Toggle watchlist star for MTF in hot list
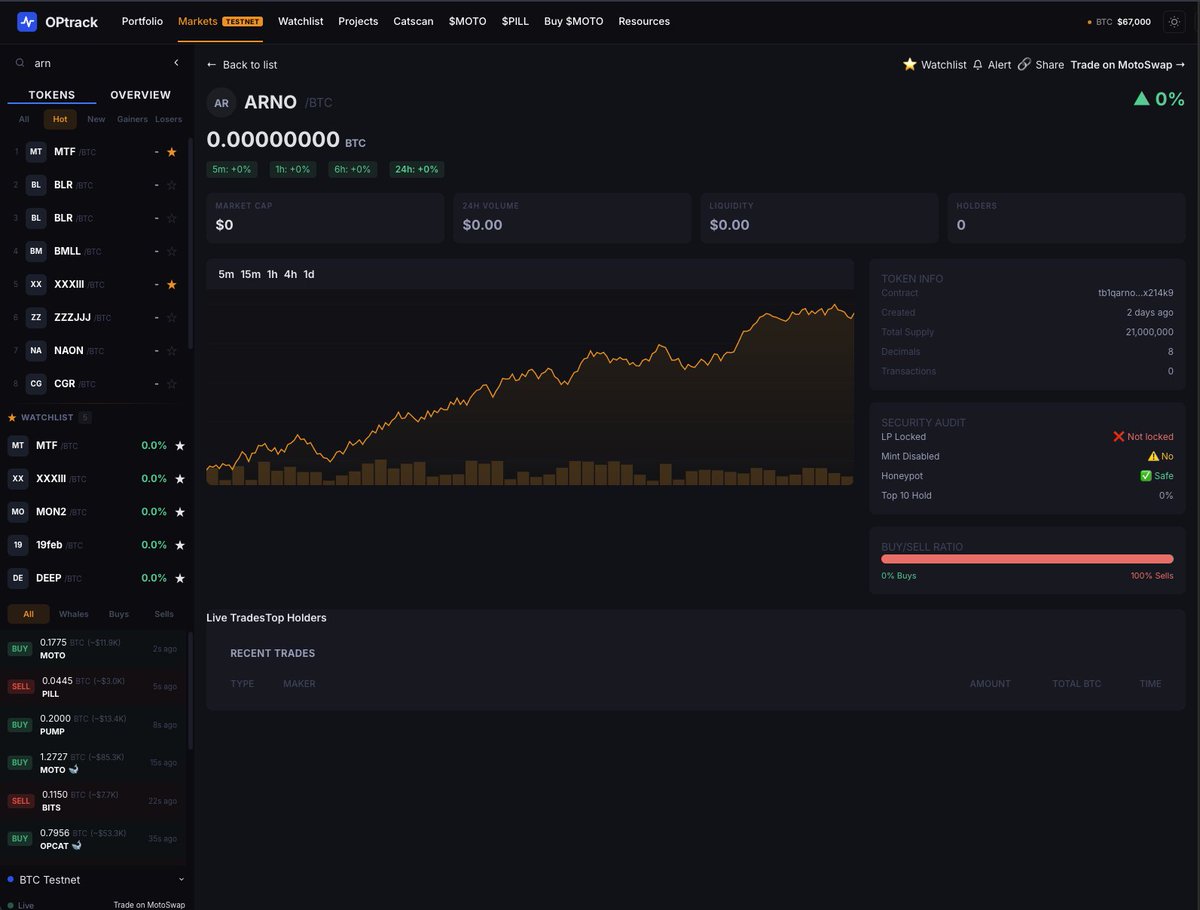Screen dimensions: 1200x910 (171, 152)
